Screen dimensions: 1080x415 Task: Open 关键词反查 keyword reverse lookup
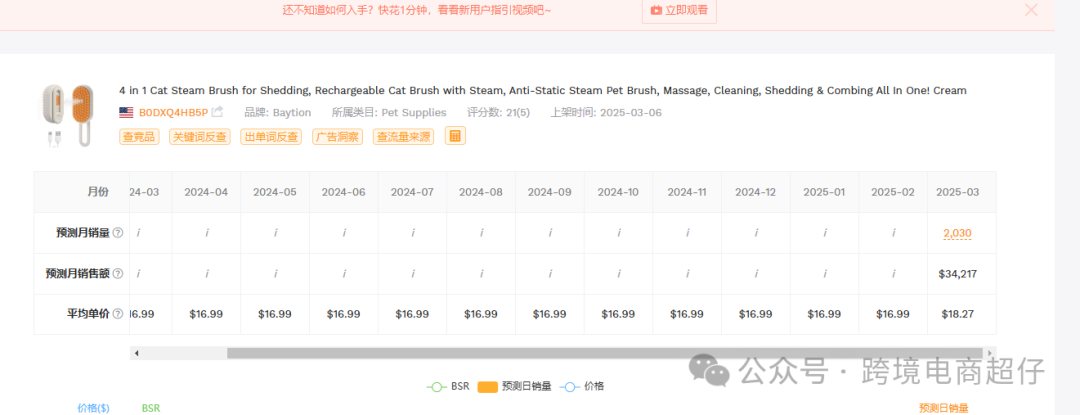pos(199,137)
